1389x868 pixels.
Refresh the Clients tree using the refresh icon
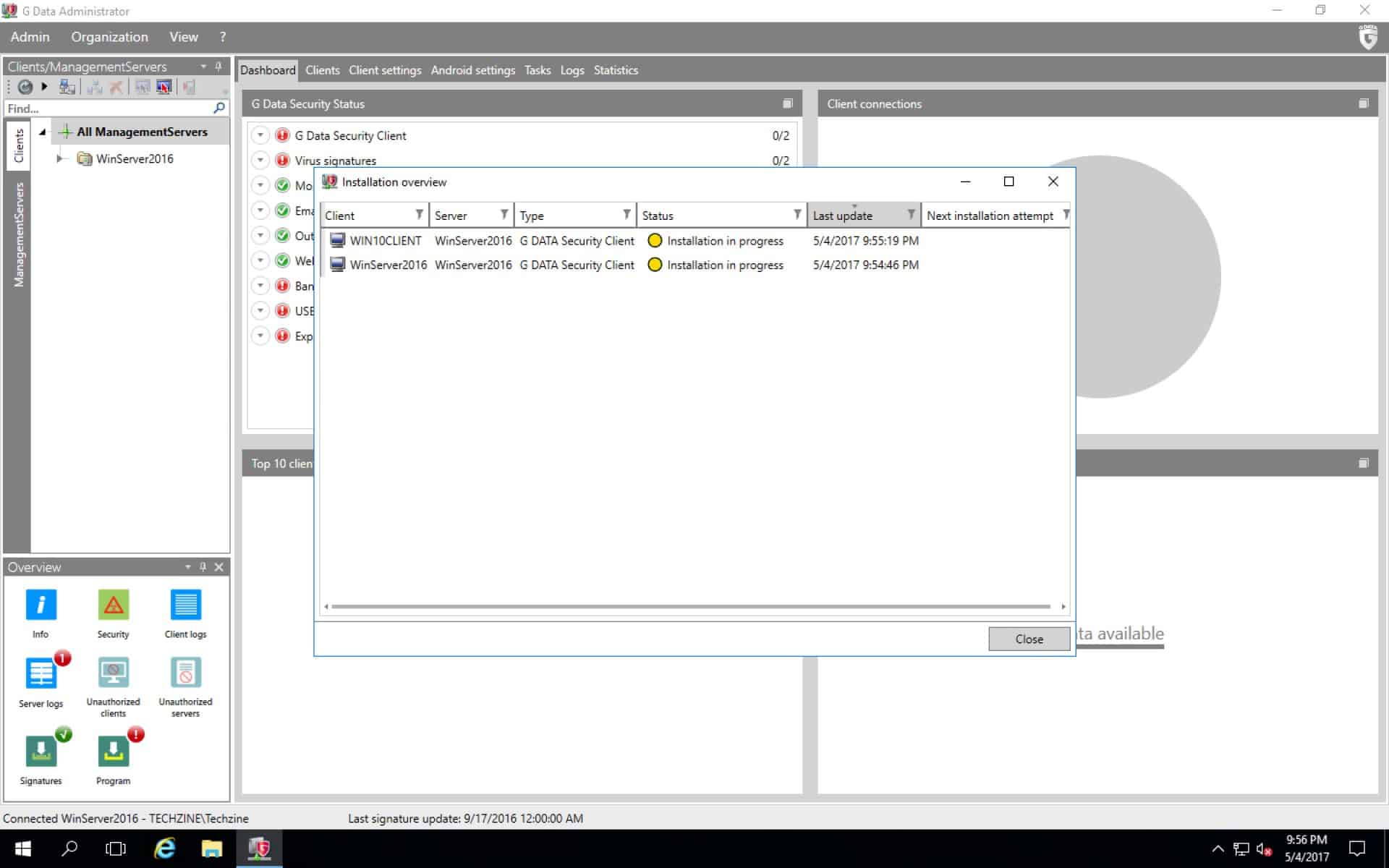coord(24,87)
